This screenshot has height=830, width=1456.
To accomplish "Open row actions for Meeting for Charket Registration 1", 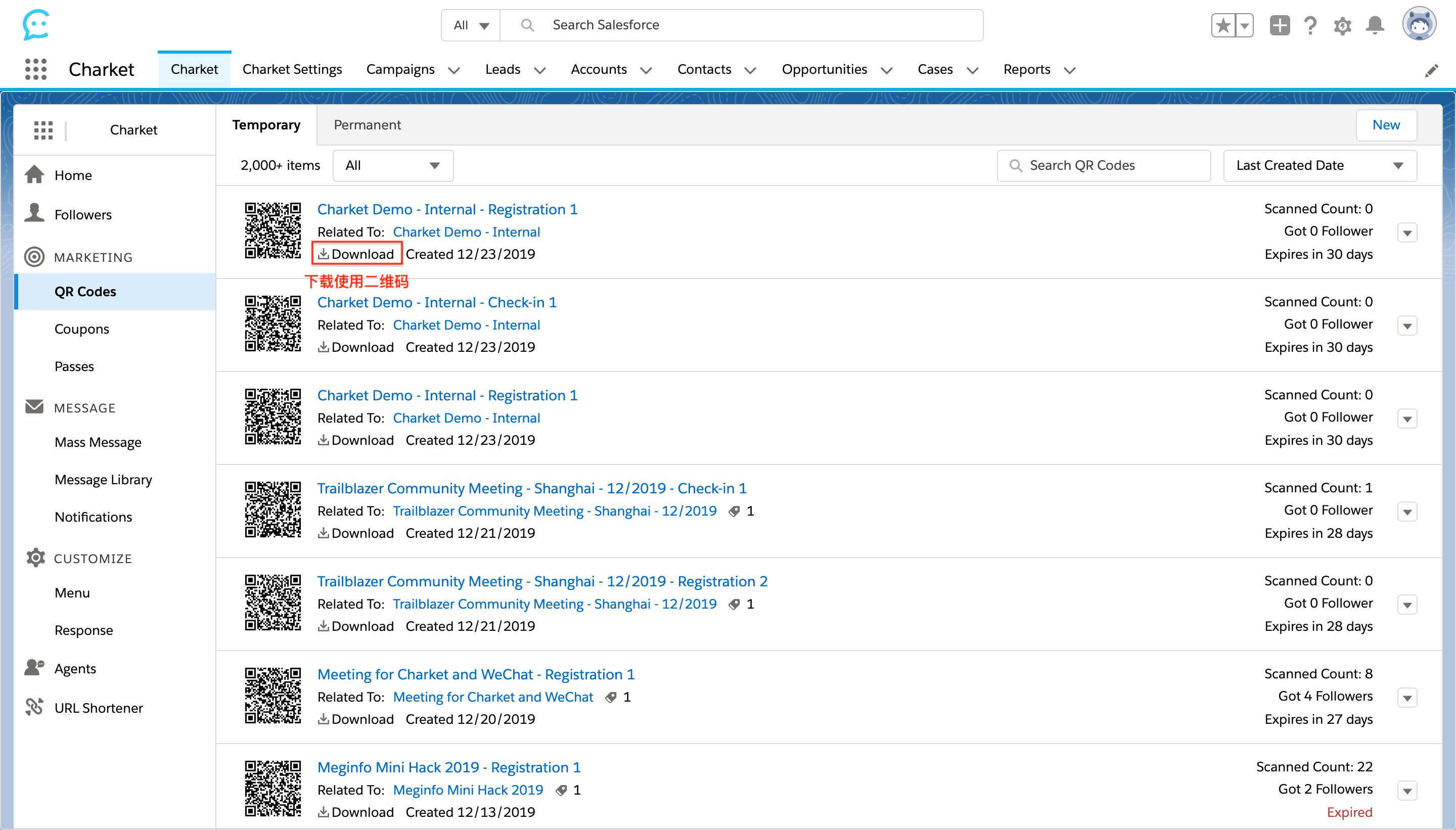I will click(1407, 697).
